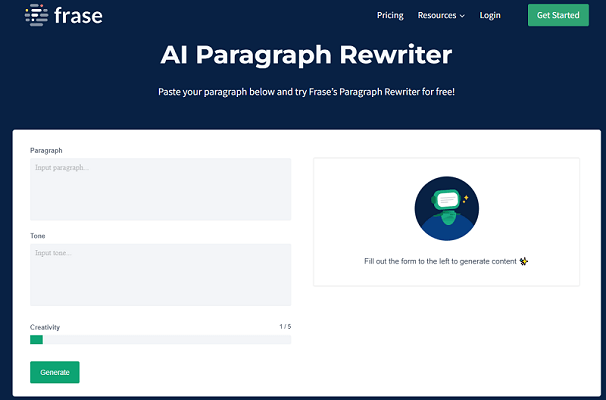Image resolution: width=606 pixels, height=400 pixels.
Task: Click the robot avatar illustration
Action: (x=446, y=208)
